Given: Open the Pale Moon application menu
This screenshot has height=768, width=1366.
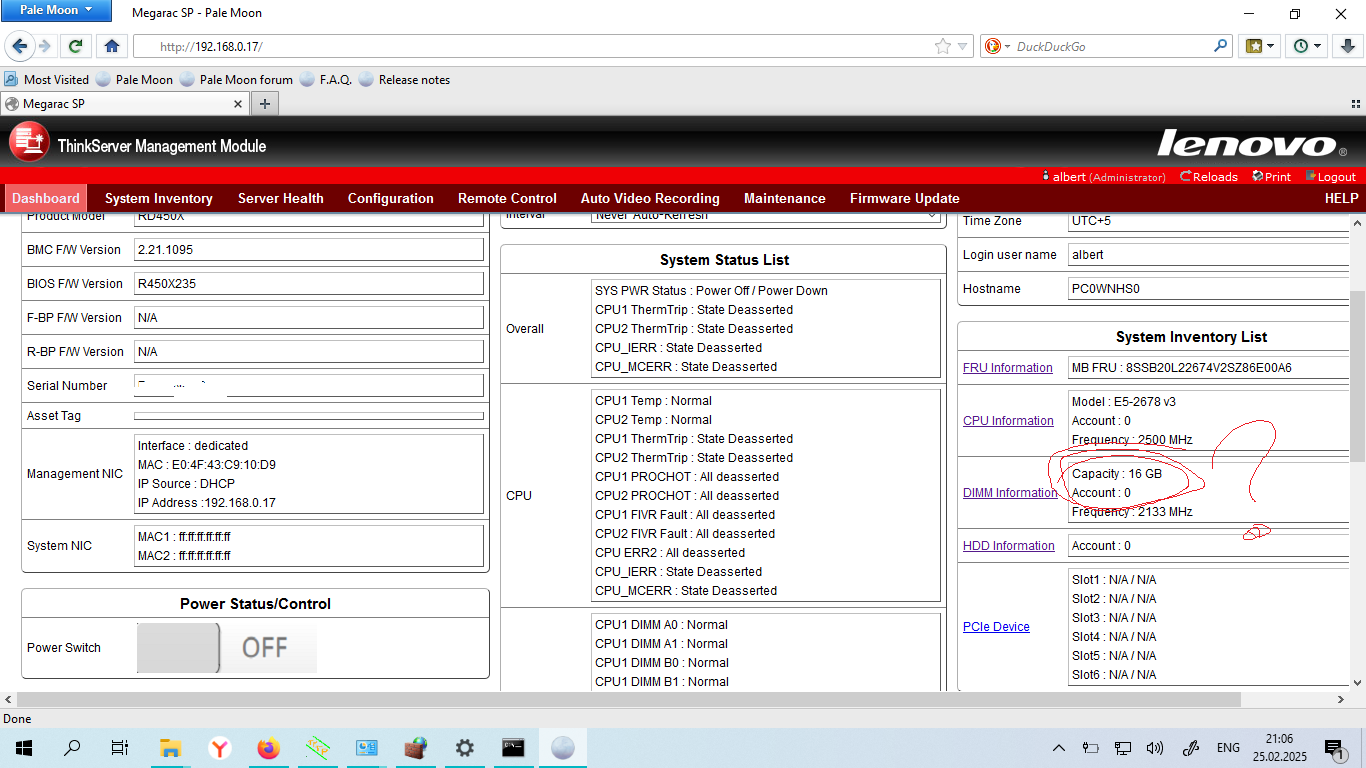Looking at the screenshot, I should point(58,10).
